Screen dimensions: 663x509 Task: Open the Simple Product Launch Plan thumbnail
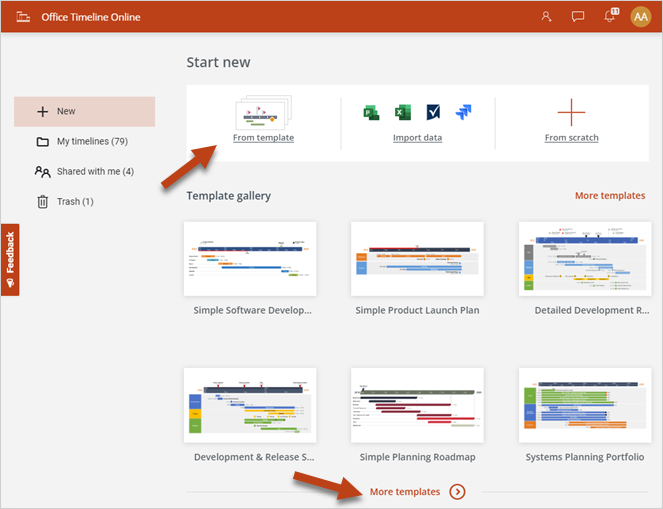point(417,259)
